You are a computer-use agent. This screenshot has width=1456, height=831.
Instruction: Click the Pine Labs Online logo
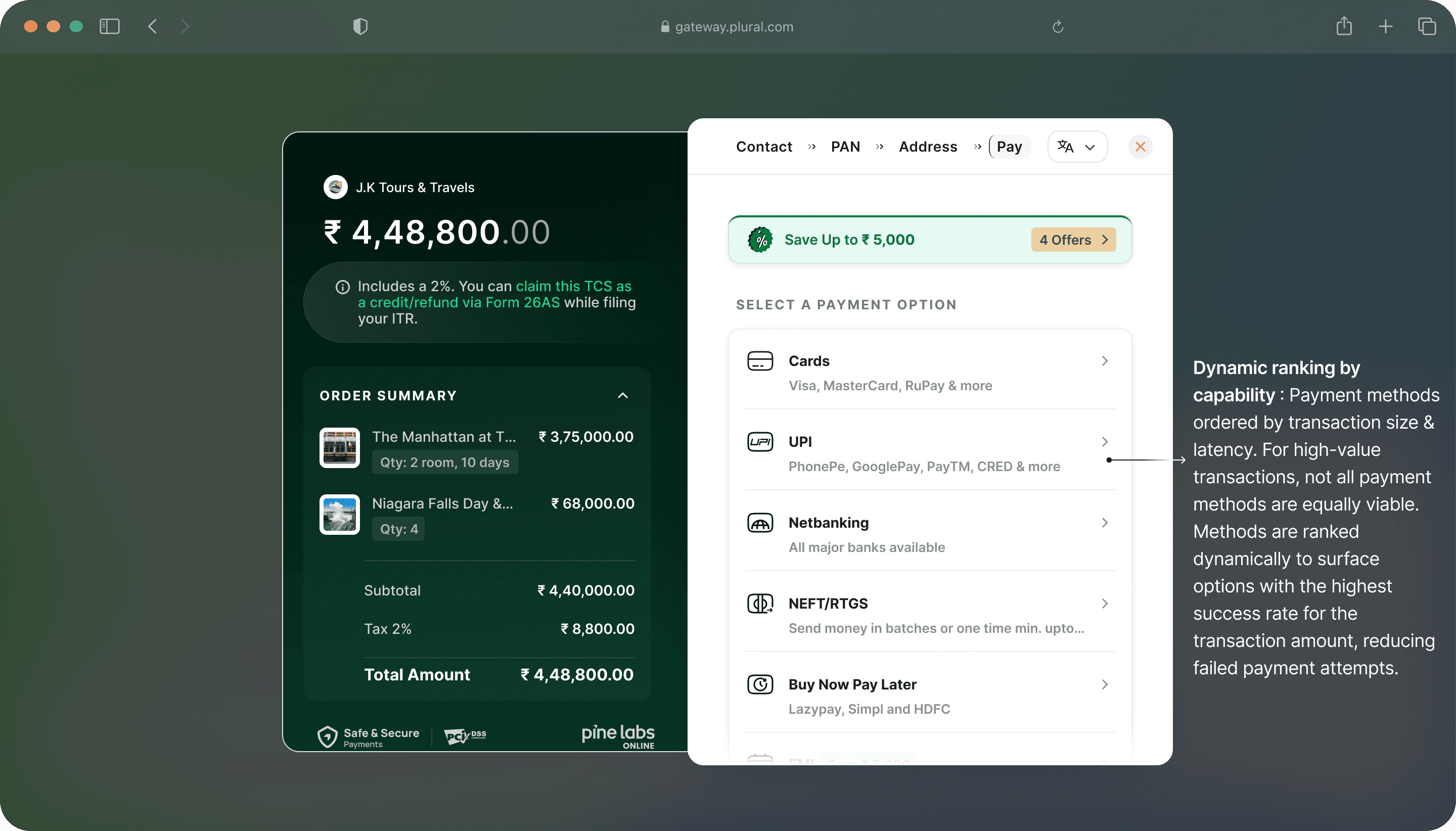pos(618,736)
